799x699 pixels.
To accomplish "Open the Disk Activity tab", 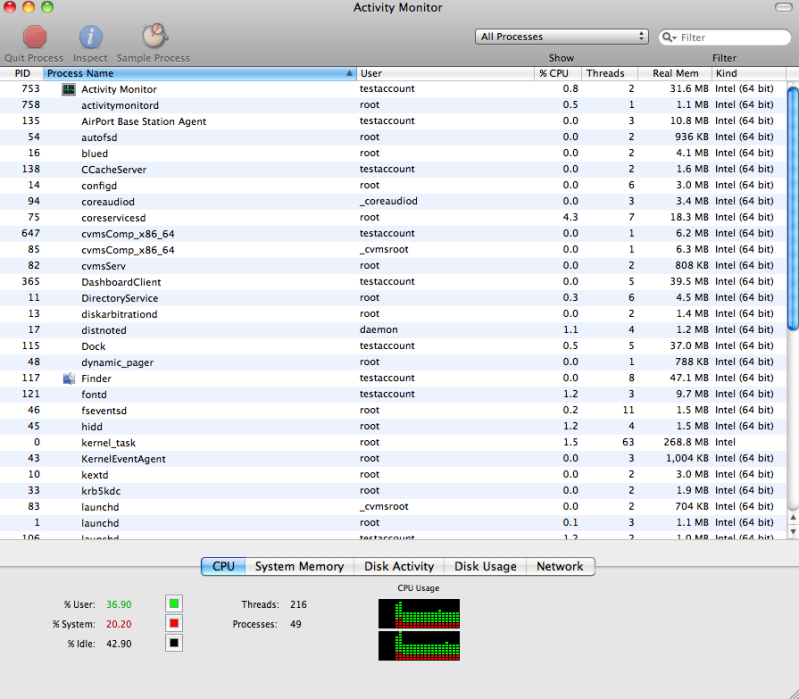I will pyautogui.click(x=399, y=567).
